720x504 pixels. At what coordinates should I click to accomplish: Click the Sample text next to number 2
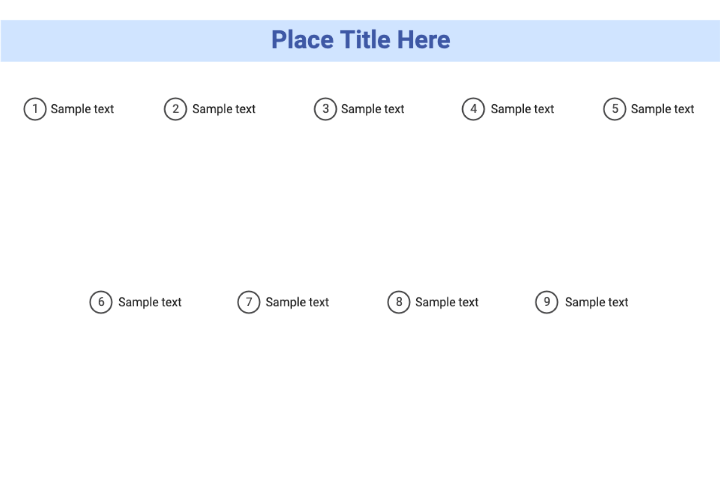(x=224, y=109)
